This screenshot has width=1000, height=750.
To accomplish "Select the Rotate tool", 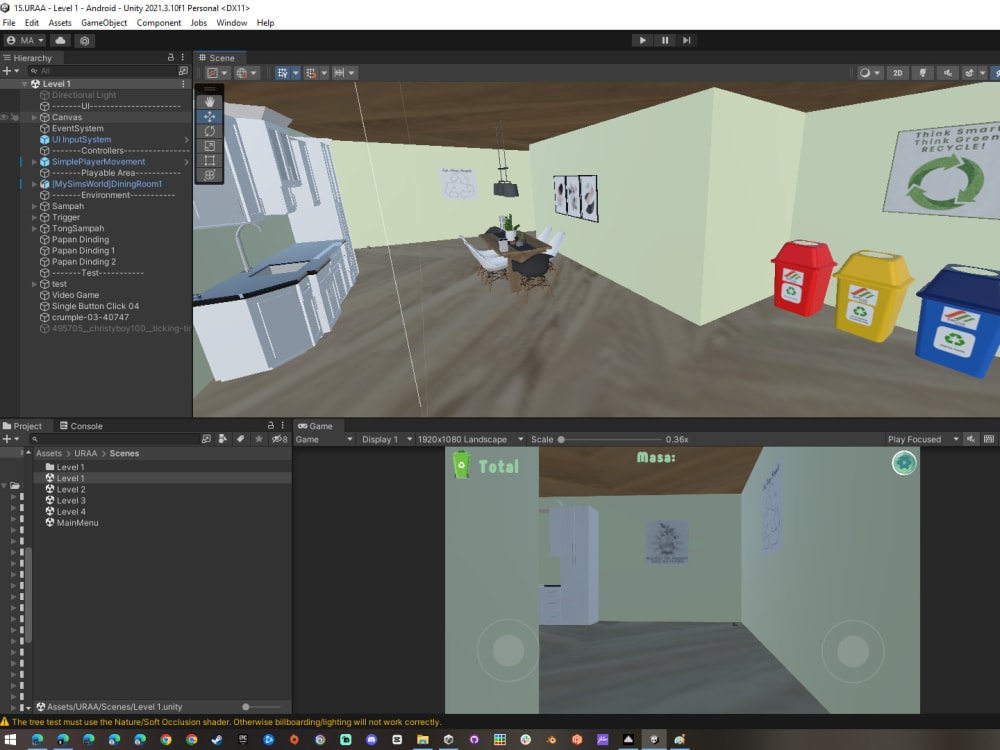I will tap(209, 131).
